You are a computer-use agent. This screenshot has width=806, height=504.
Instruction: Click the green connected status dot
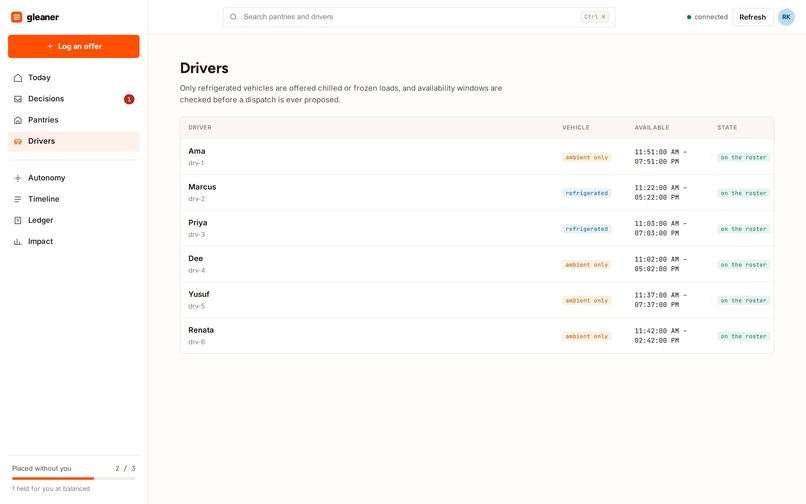(689, 17)
